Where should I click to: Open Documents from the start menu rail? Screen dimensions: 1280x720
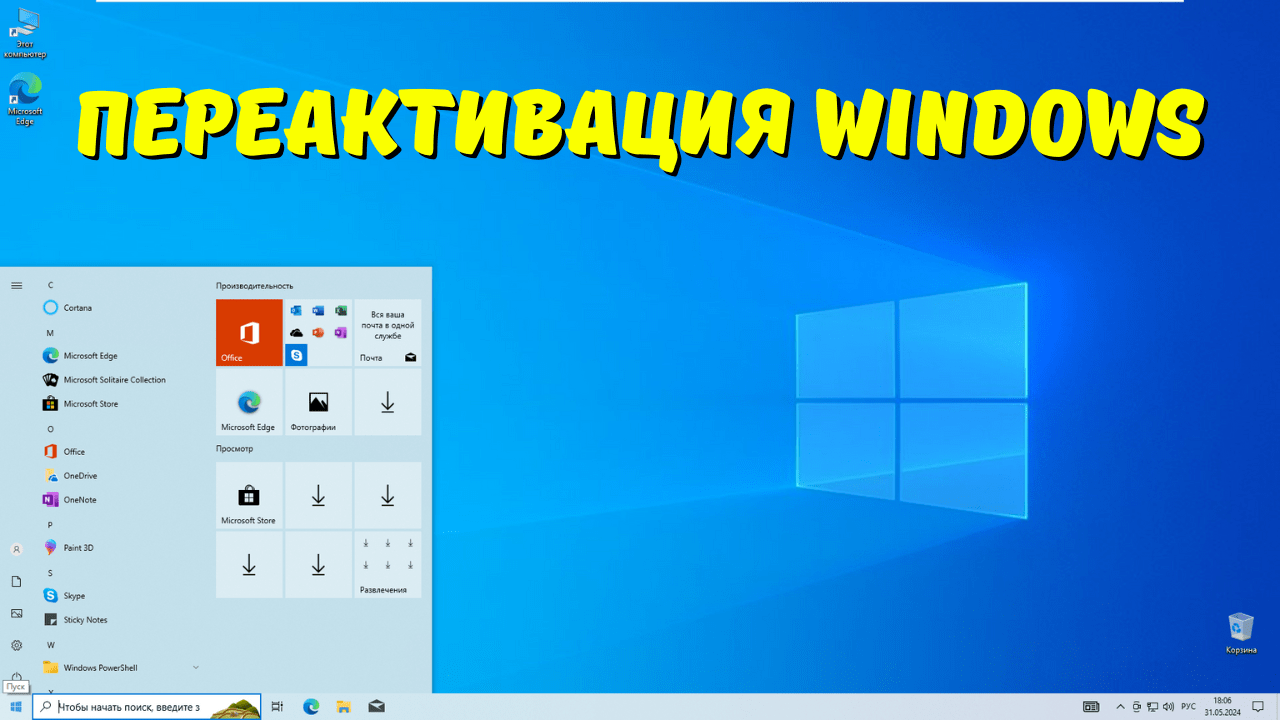pos(16,581)
